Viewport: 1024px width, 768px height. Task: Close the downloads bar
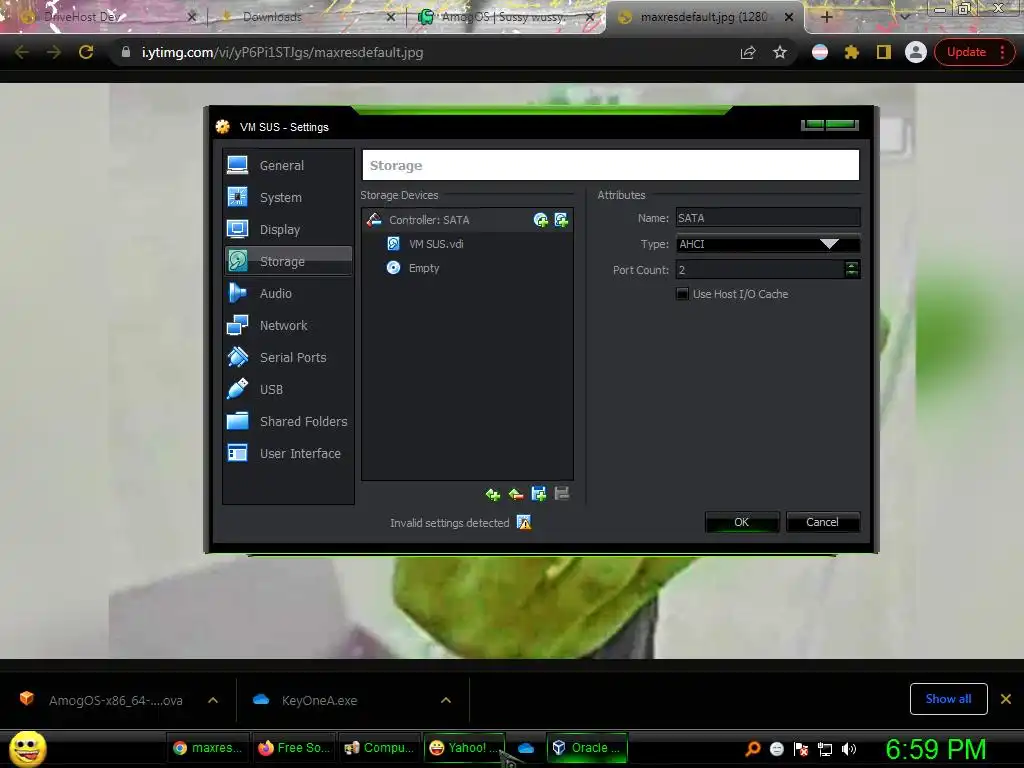point(1006,699)
